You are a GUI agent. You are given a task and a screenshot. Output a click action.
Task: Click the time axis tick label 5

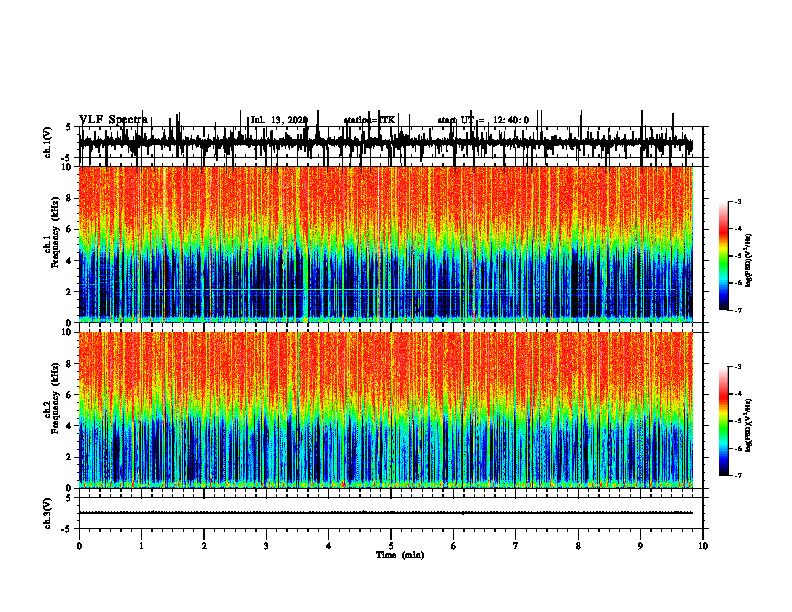[x=391, y=546]
